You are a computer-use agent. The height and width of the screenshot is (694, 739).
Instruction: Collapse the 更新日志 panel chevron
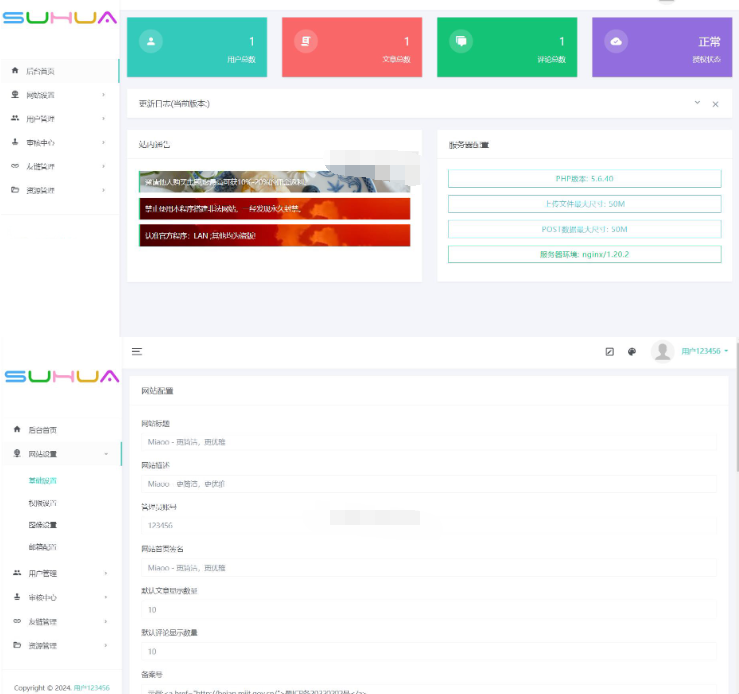click(x=697, y=103)
